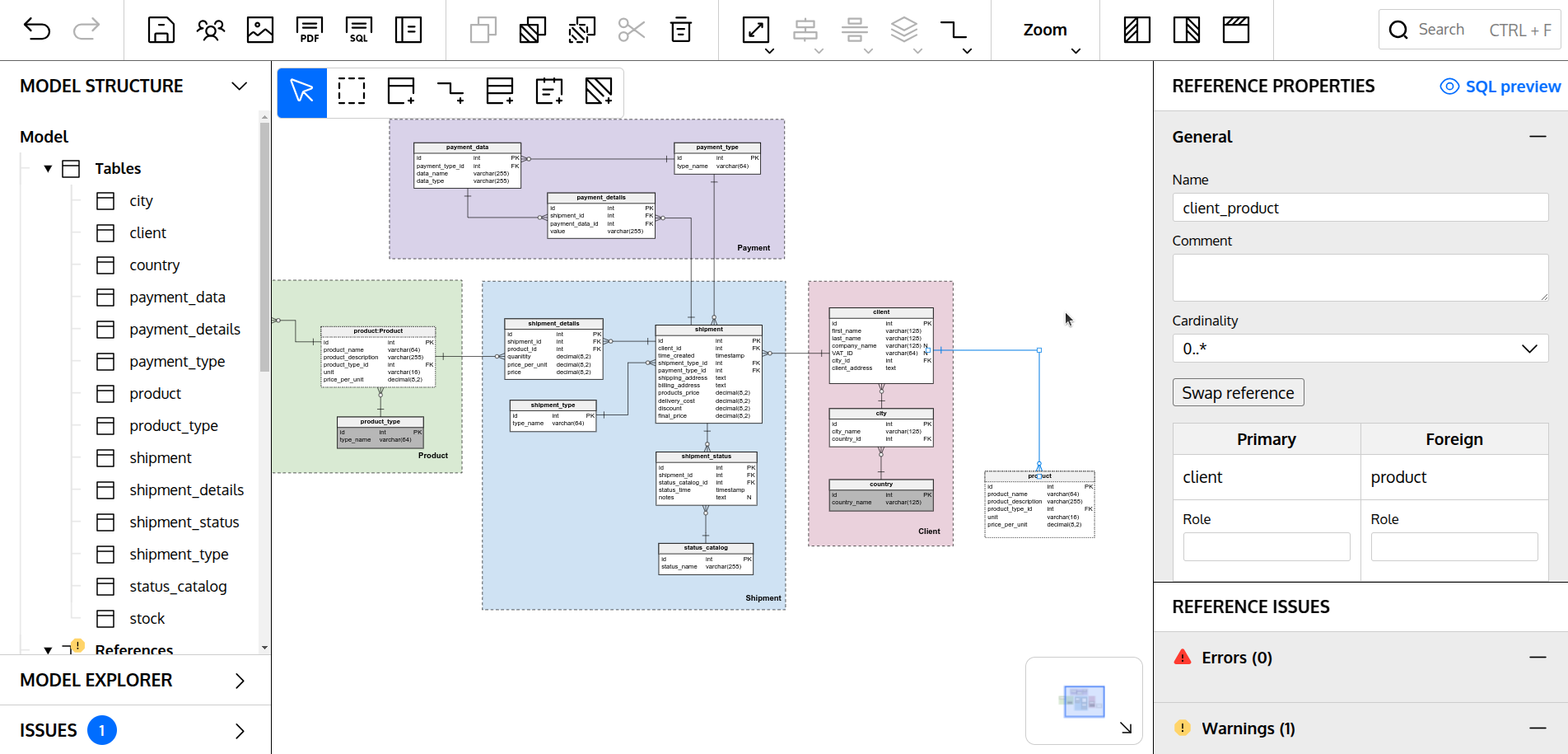The width and height of the screenshot is (1568, 754).
Task: Select status_catalog in the tree
Action: point(178,587)
